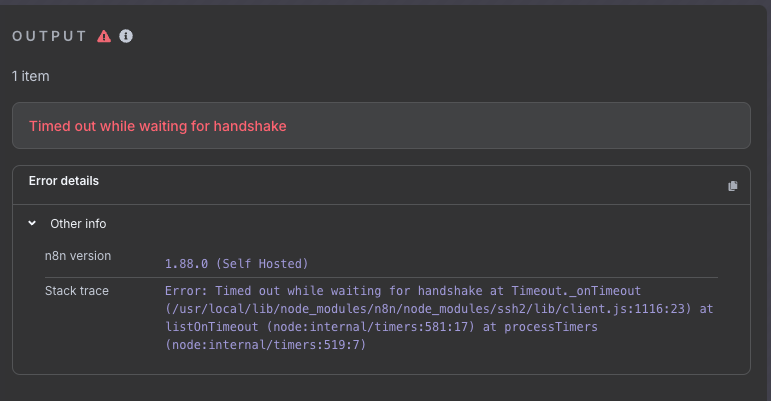The height and width of the screenshot is (401, 771).
Task: Select the red handshake timeout error message
Action: (158, 126)
